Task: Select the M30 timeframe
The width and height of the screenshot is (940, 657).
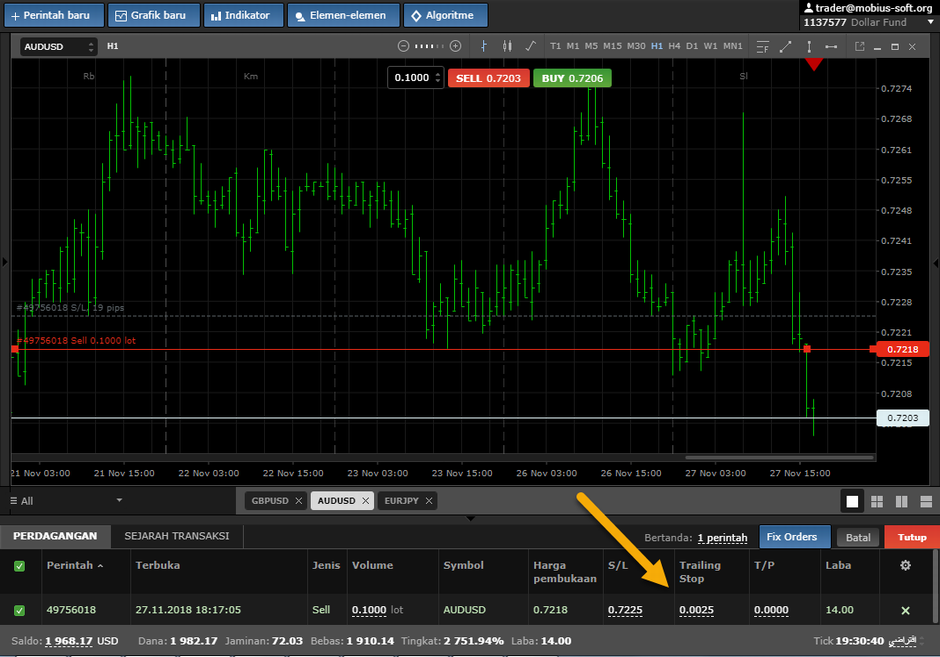Action: point(636,46)
